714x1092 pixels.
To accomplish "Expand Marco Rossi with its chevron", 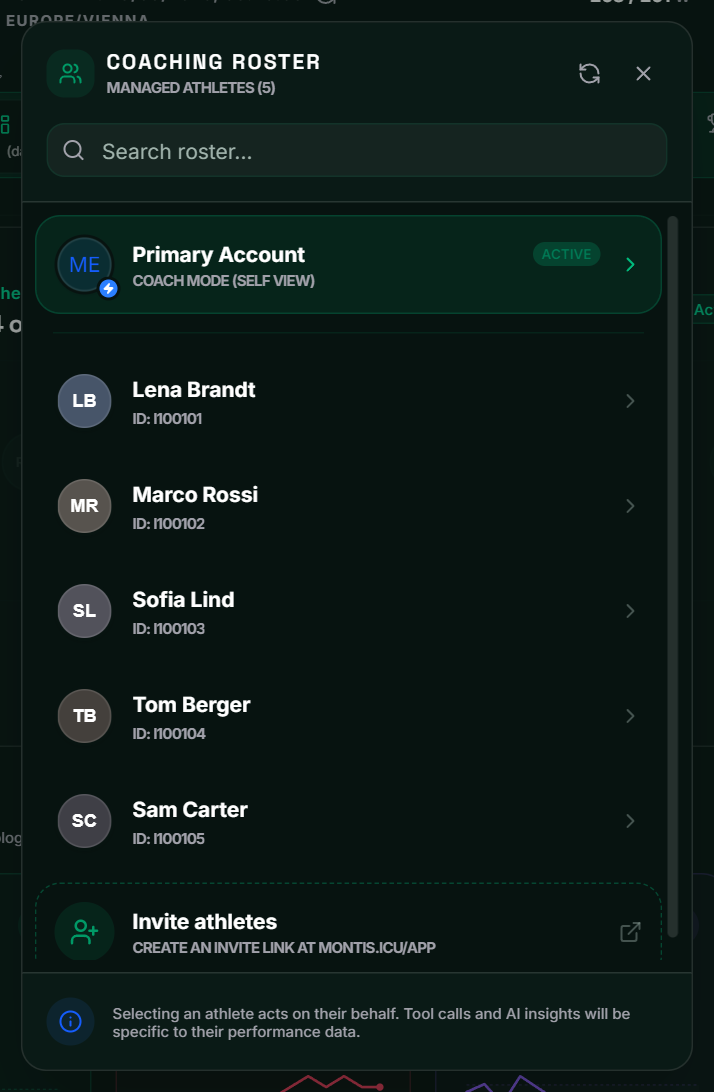I will point(630,506).
